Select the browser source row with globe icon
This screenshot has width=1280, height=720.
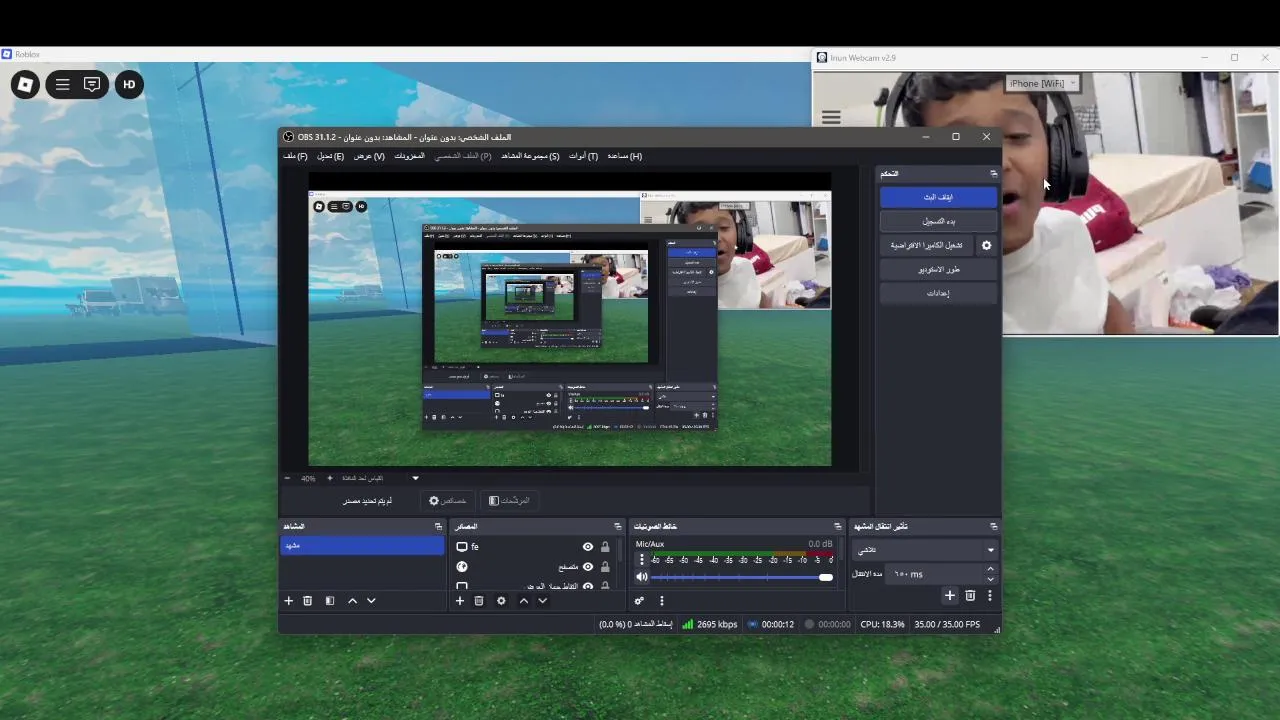pyautogui.click(x=534, y=567)
